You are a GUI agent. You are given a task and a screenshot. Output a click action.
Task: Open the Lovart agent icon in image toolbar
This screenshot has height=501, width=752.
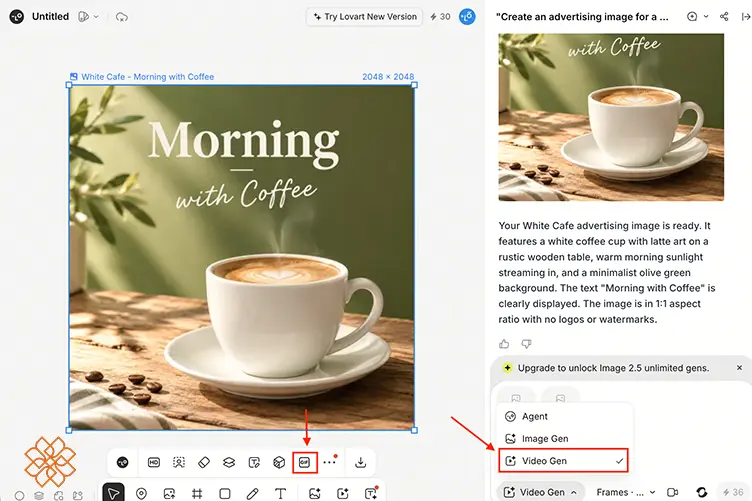[x=123, y=463]
